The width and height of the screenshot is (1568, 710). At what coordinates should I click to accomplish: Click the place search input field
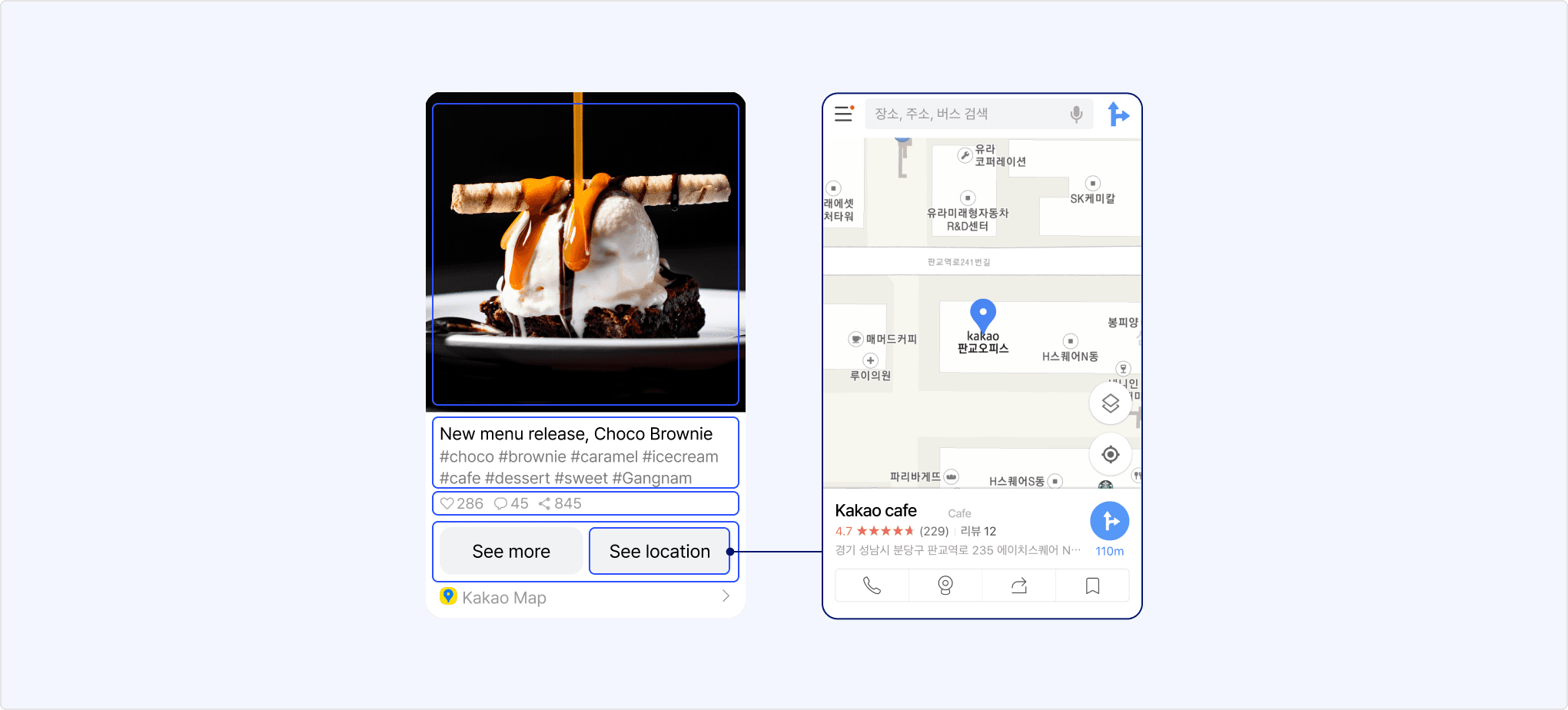[x=967, y=114]
